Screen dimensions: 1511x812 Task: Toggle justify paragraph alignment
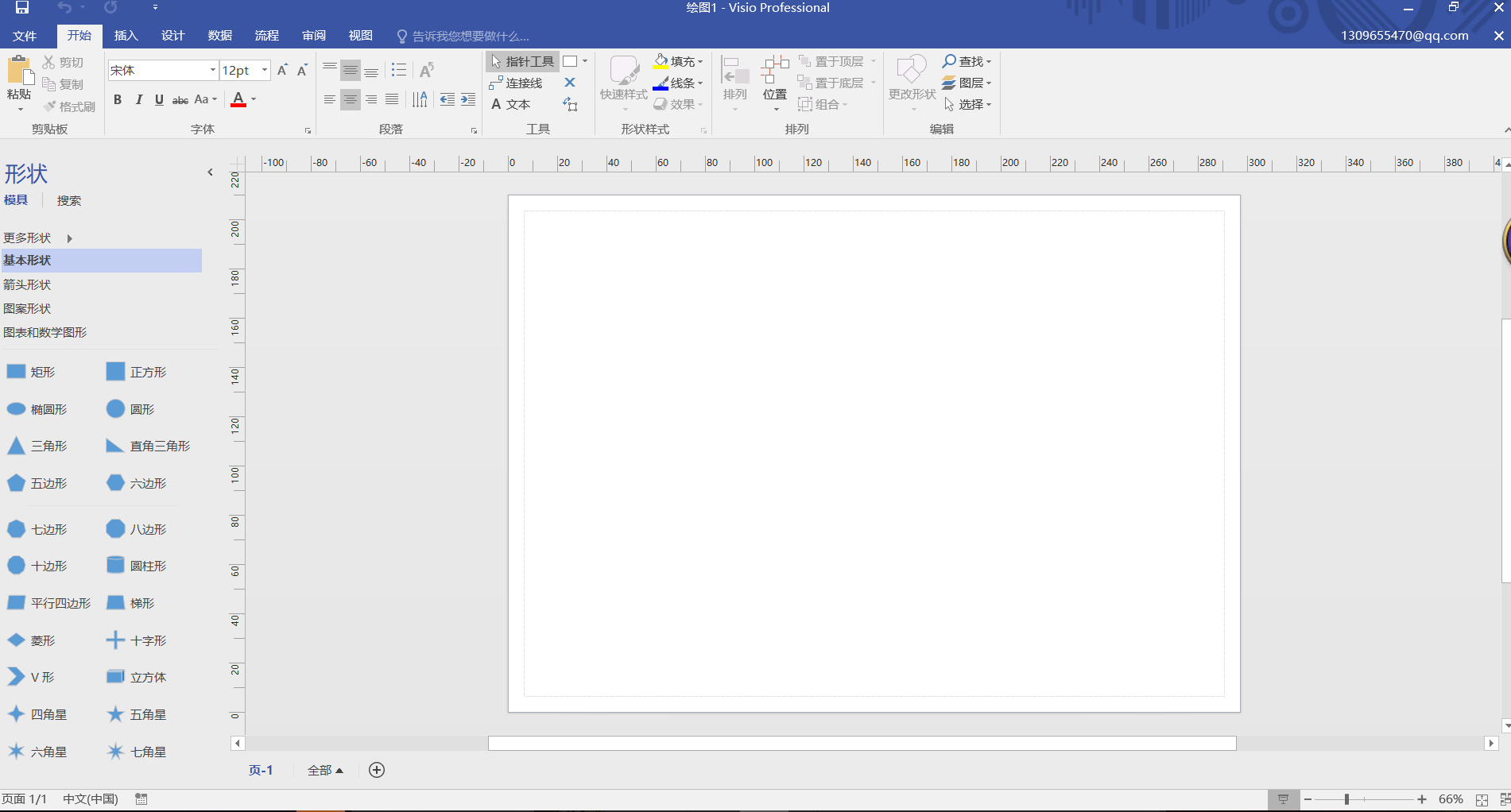click(392, 99)
